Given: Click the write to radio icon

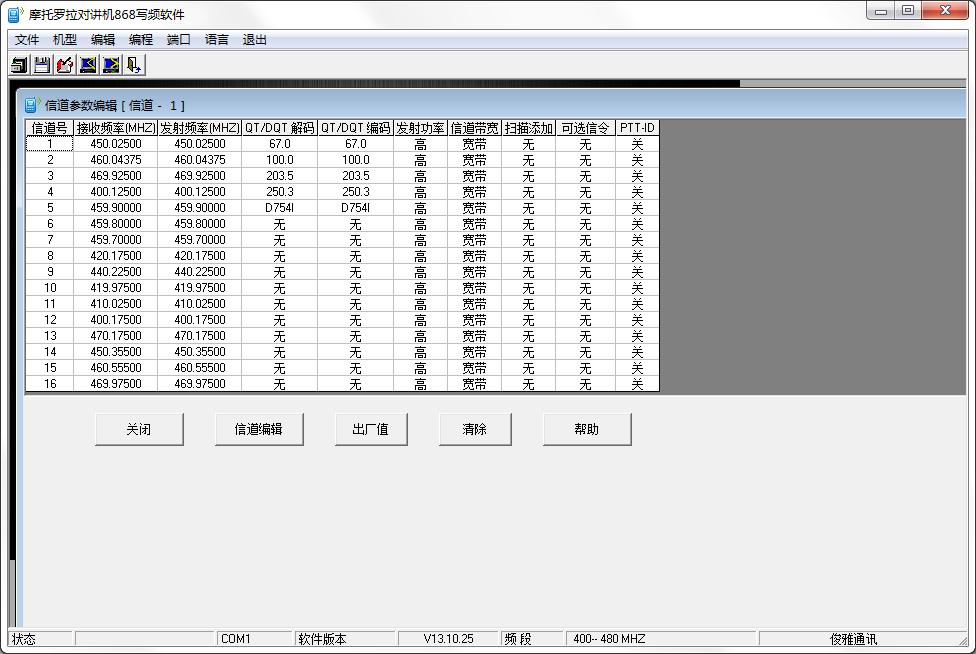Looking at the screenshot, I should click(111, 65).
